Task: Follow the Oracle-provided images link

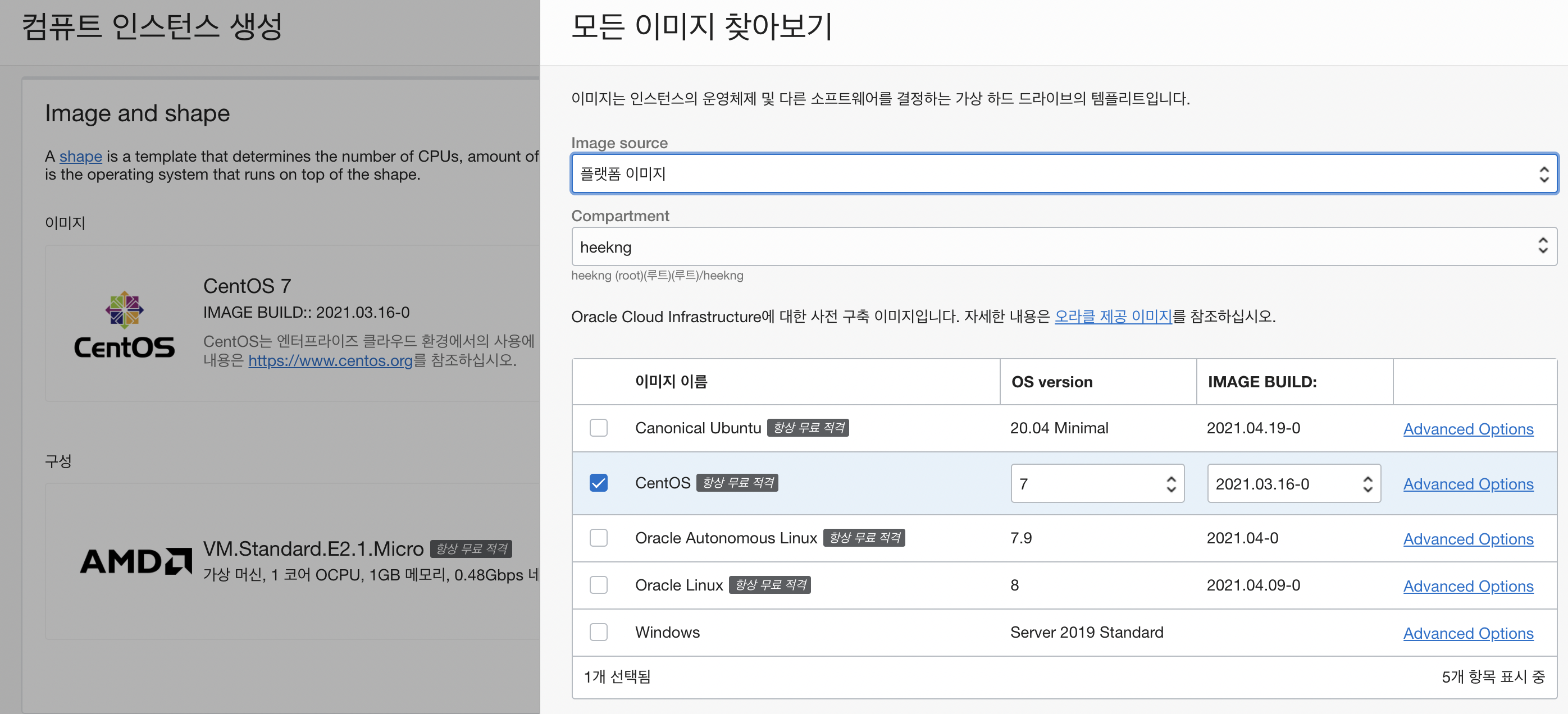Action: (1113, 316)
